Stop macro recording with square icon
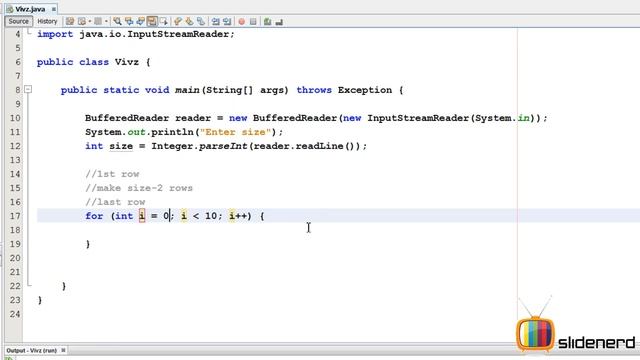The height and width of the screenshot is (360, 640). [253, 21]
